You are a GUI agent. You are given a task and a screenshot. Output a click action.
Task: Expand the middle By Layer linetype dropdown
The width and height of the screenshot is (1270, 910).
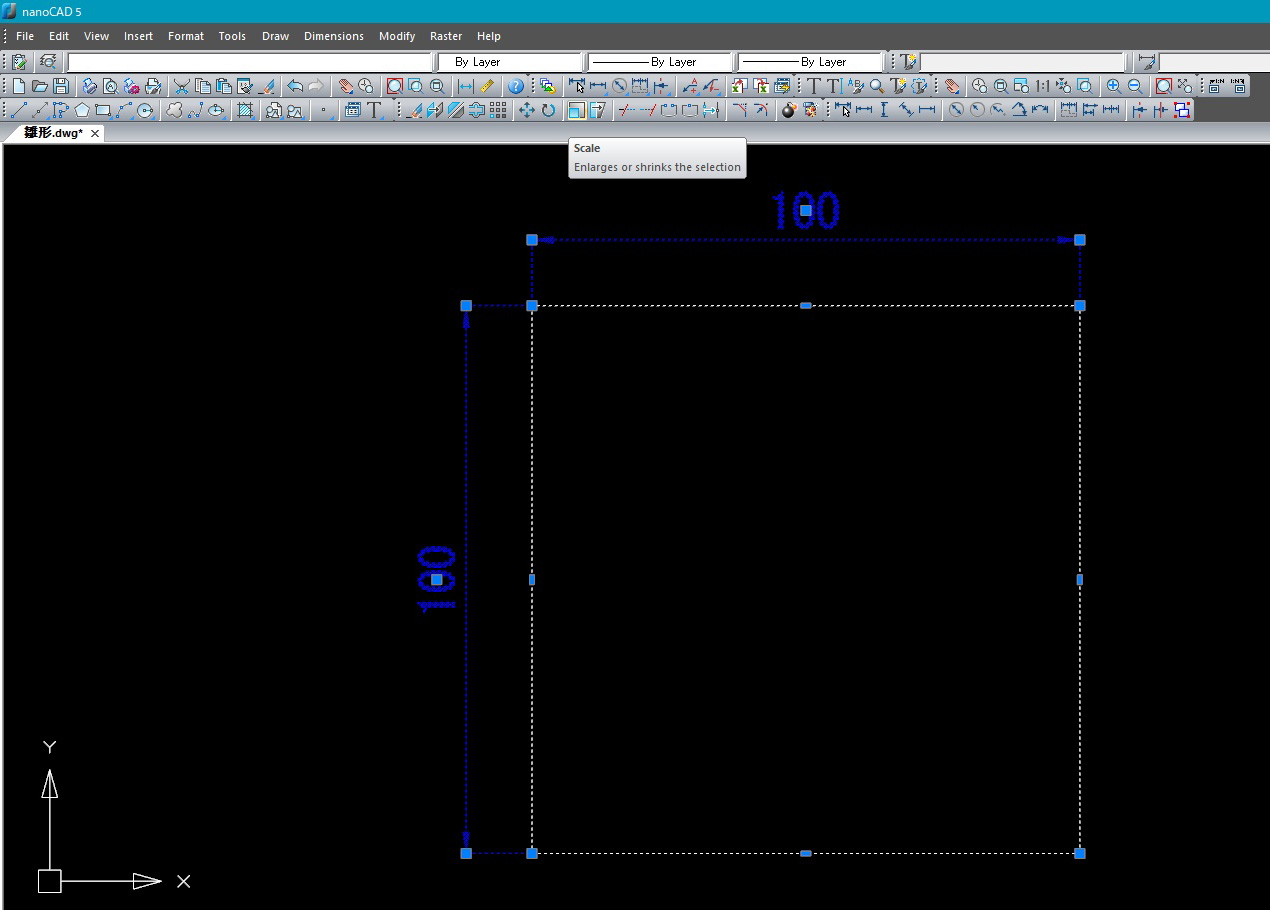coord(660,62)
